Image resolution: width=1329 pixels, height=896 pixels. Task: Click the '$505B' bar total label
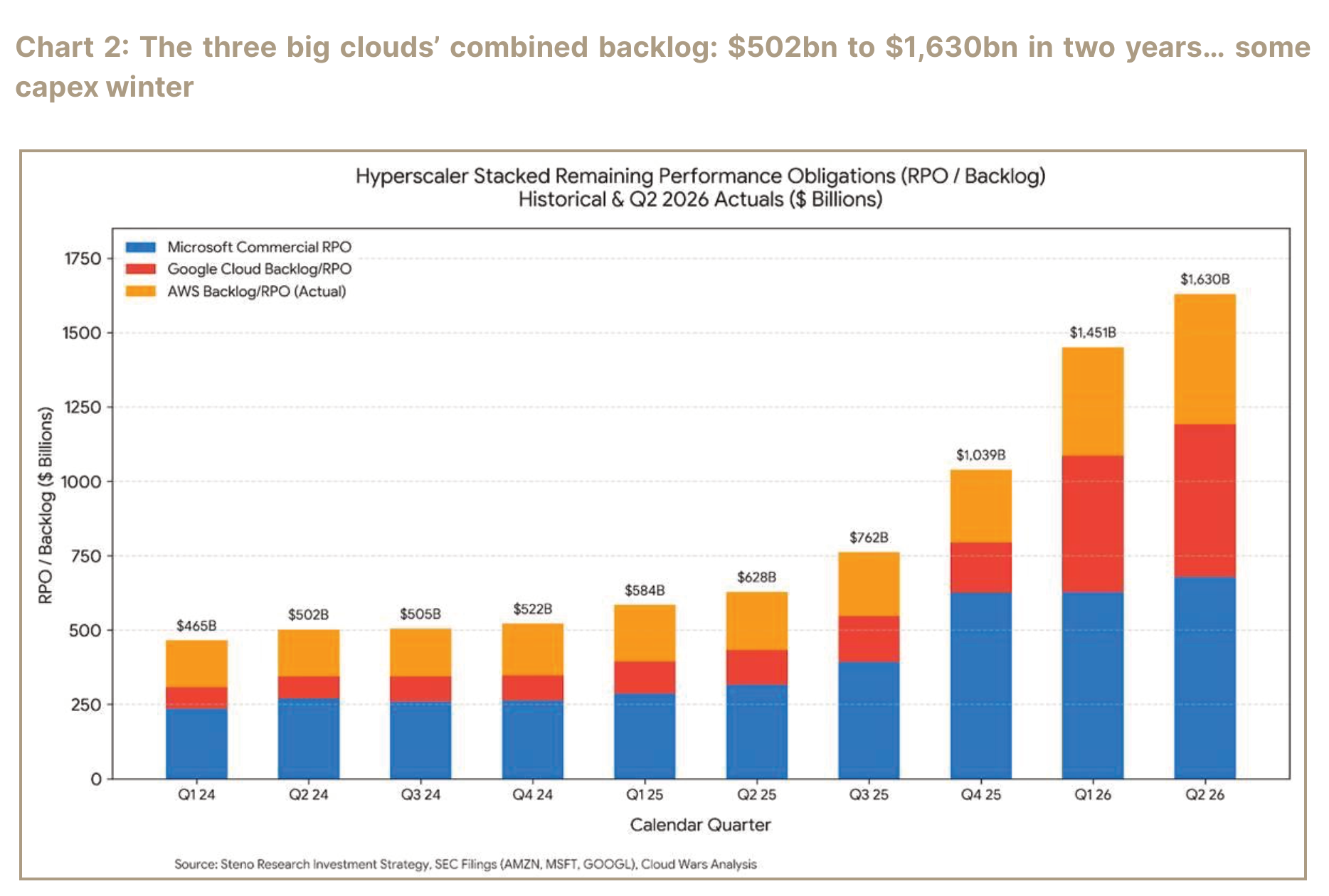(x=420, y=614)
